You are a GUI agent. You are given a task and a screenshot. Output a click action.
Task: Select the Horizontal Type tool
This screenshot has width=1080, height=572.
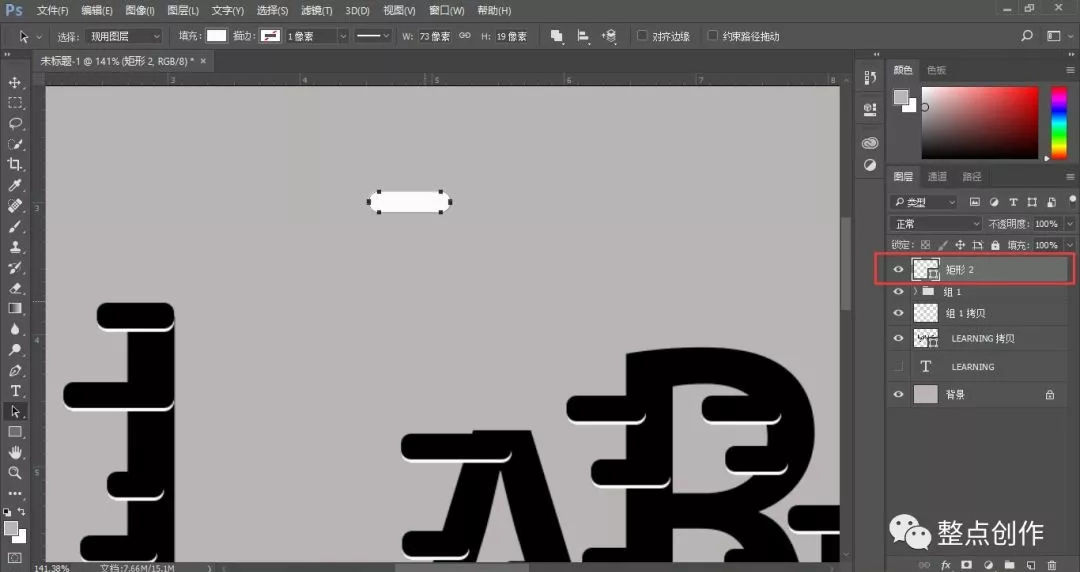click(14, 391)
